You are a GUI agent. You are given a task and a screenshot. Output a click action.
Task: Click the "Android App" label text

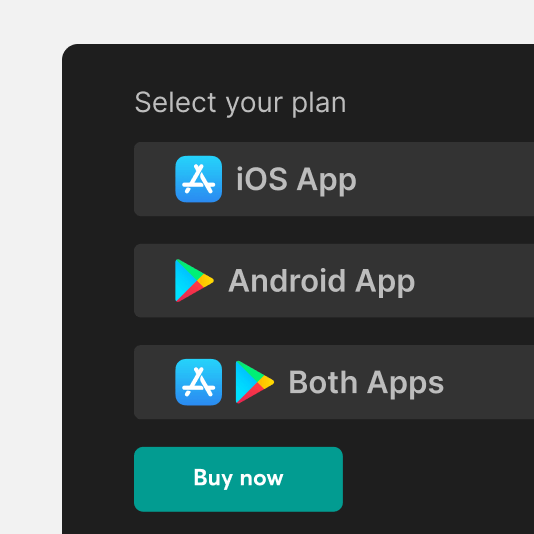322,281
